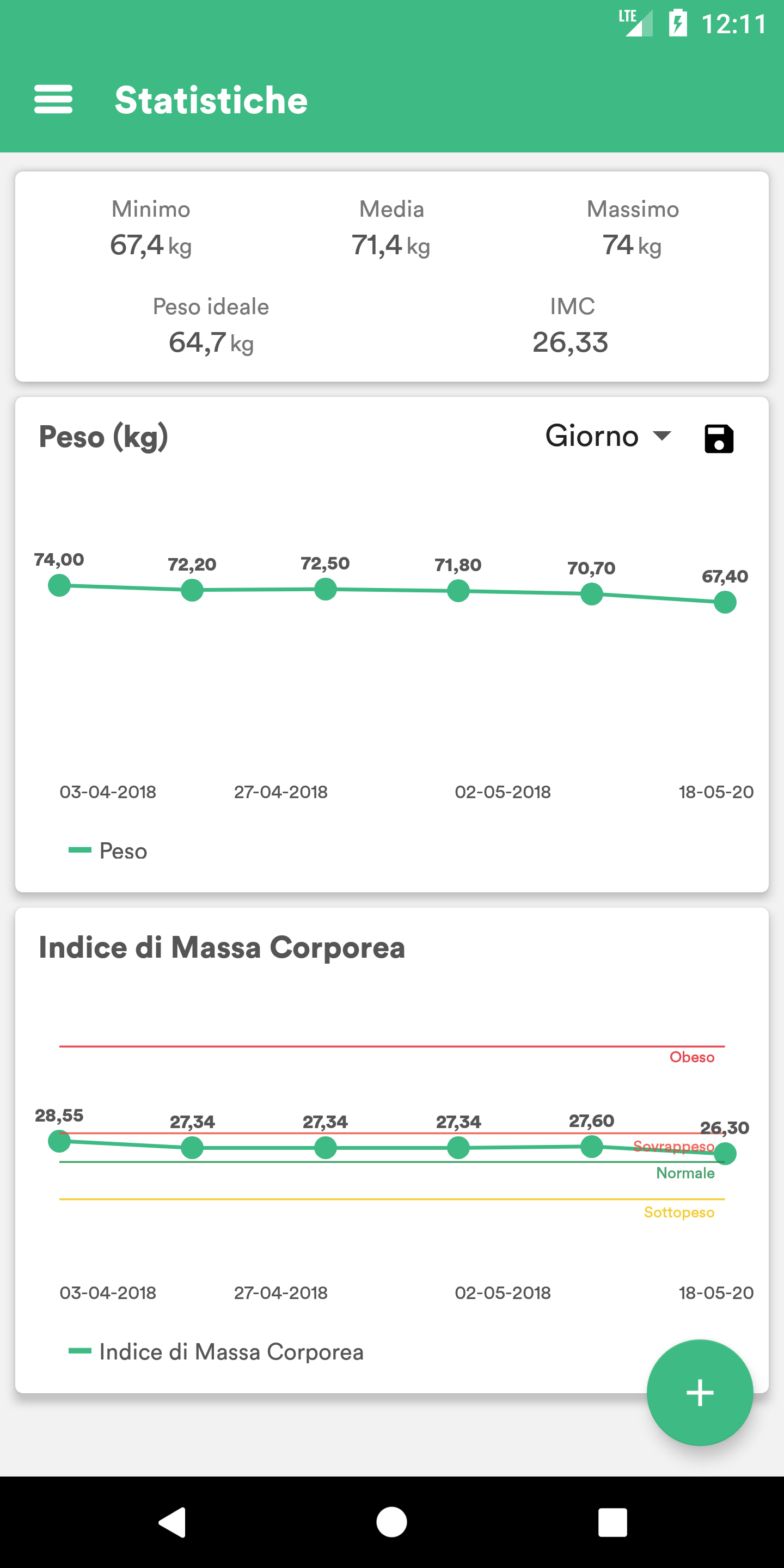Screen dimensions: 784x1568
Task: Tap the Massimo 74 kg statistic
Action: coord(633,244)
